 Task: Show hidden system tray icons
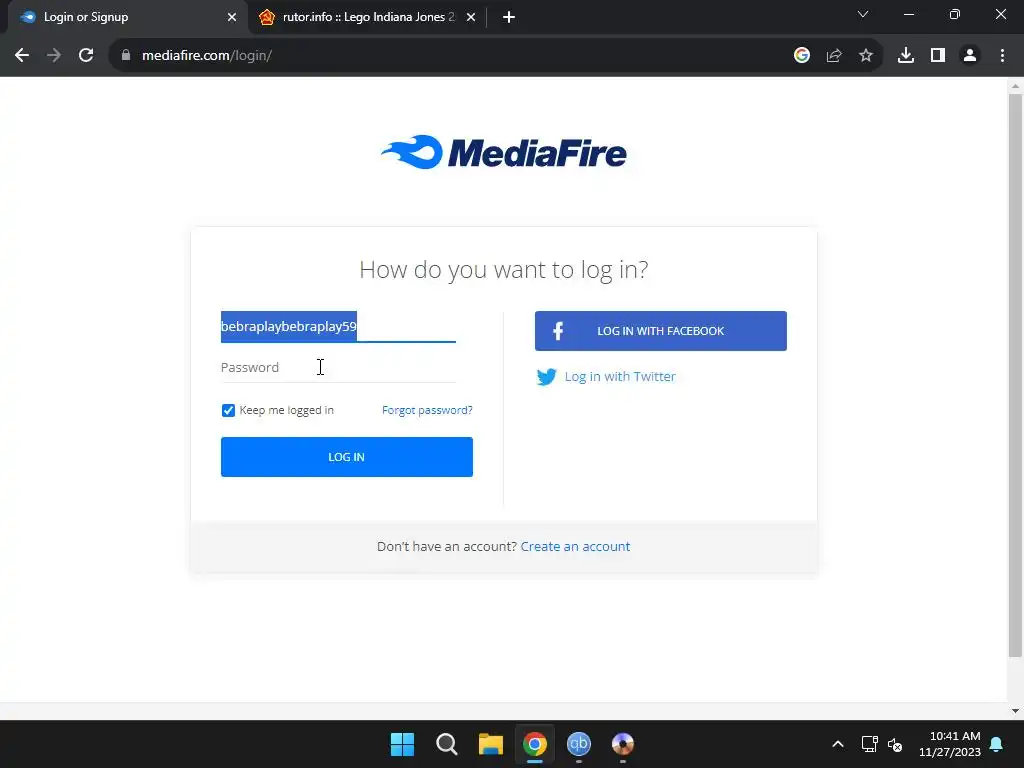click(x=838, y=744)
